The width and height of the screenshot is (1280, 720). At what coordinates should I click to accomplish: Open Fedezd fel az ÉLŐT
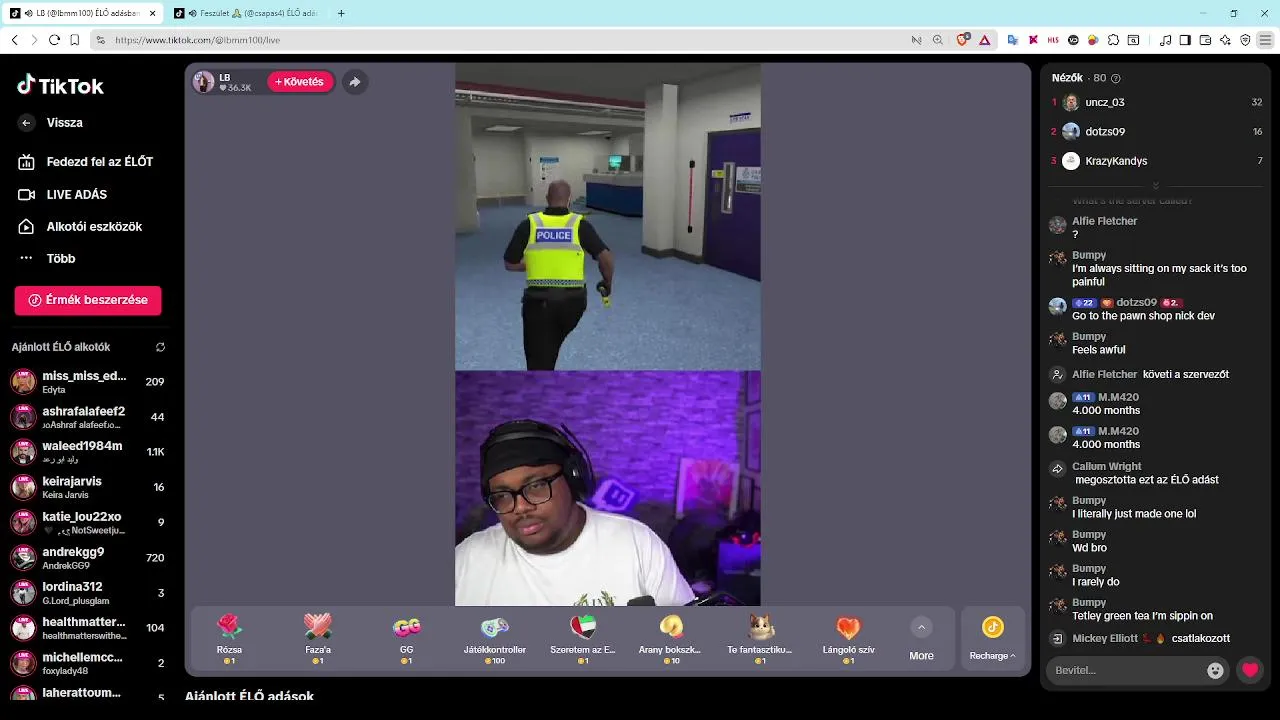88,162
